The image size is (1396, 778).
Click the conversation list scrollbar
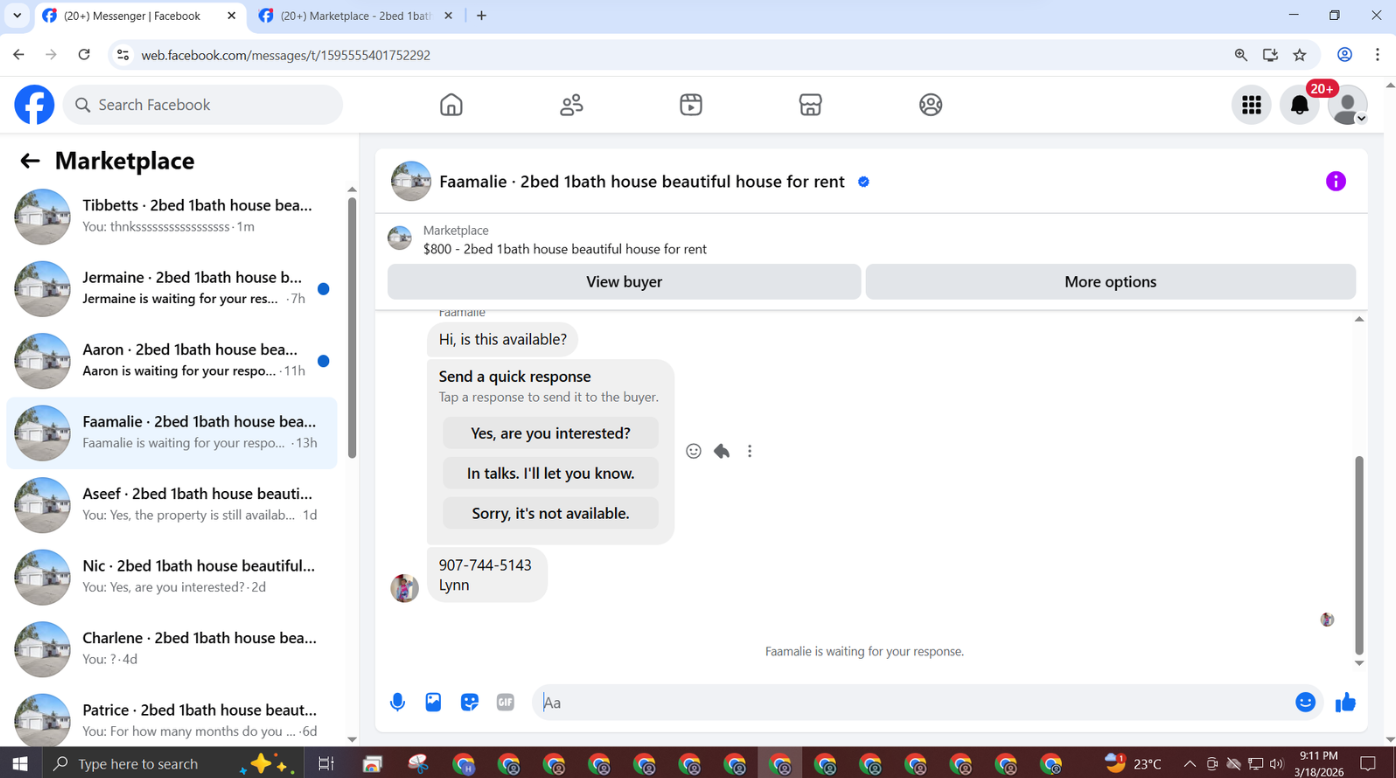pos(352,328)
